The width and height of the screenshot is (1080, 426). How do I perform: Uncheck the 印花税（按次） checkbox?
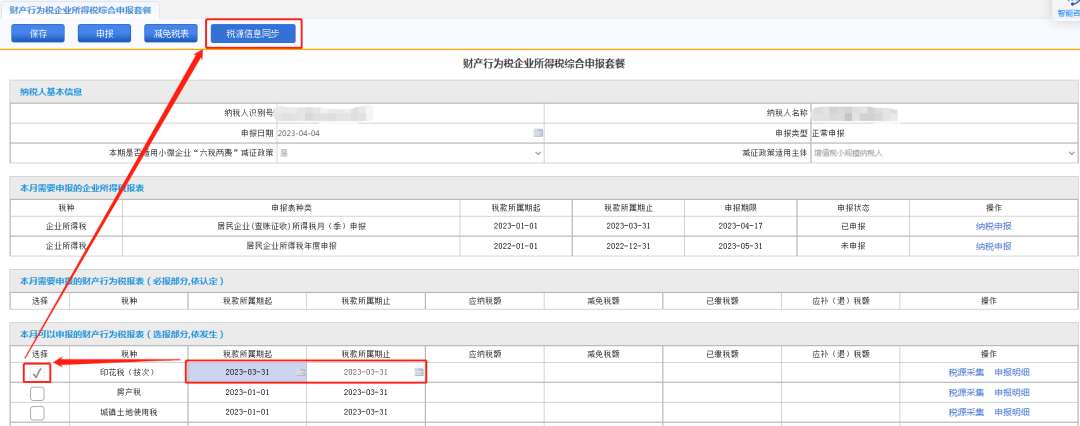click(37, 374)
